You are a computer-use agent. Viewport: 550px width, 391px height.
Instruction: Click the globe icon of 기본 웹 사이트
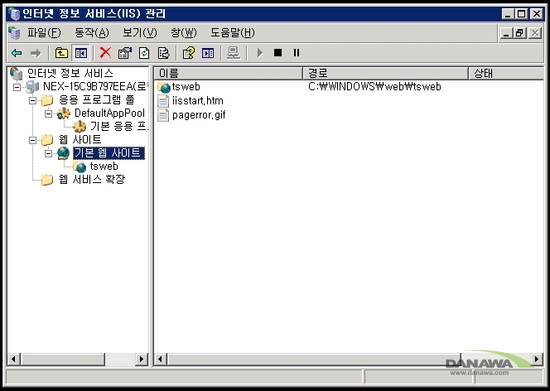(x=63, y=153)
